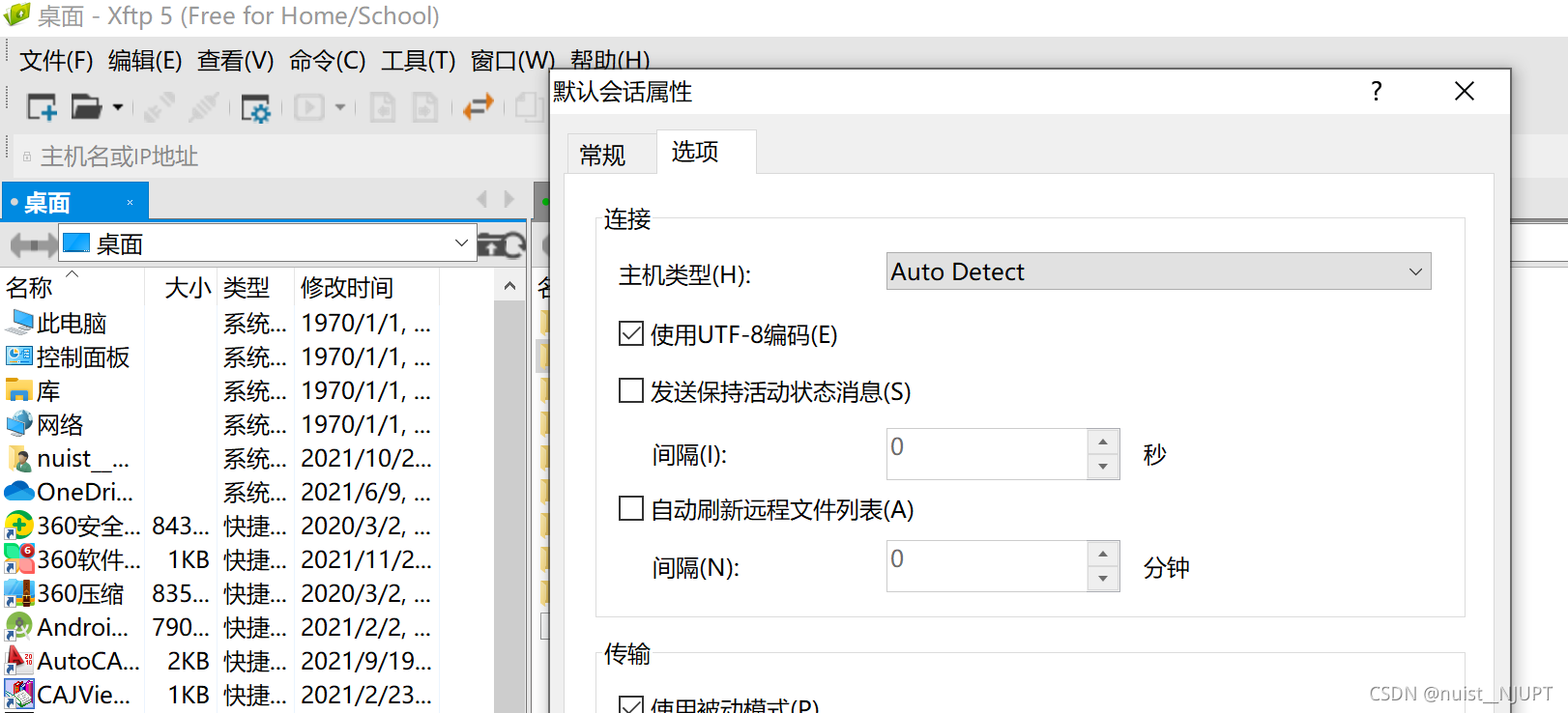Click size 2KB in AutoCA... row

point(189,661)
